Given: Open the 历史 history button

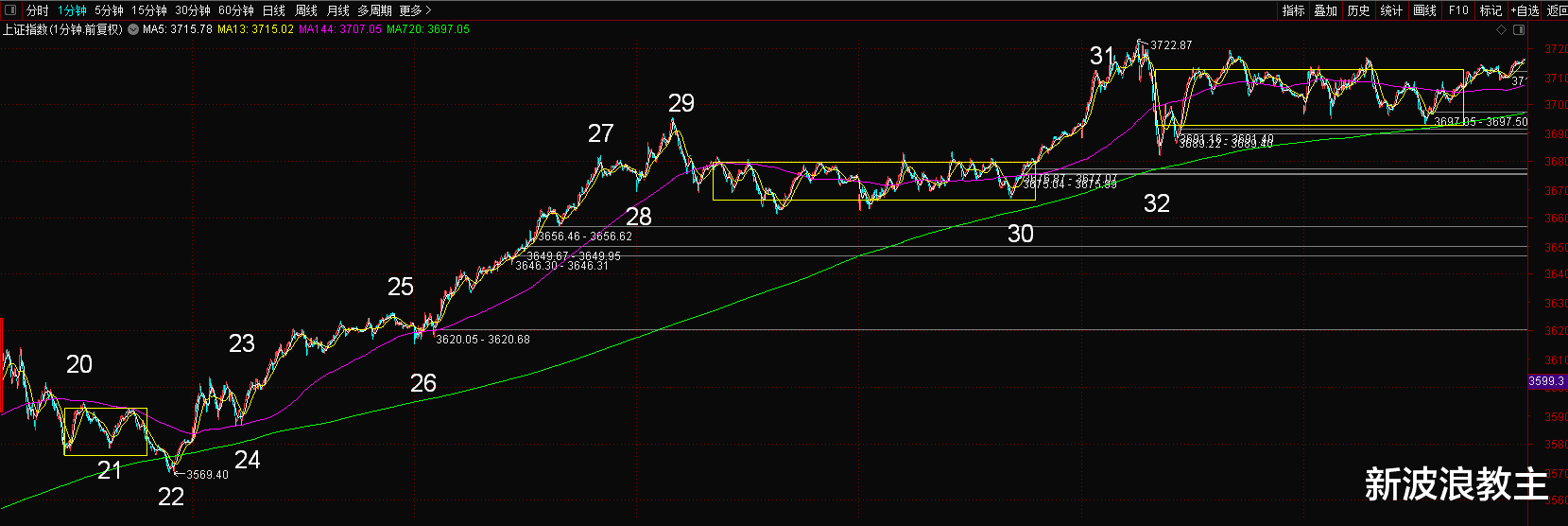Looking at the screenshot, I should point(1358,10).
